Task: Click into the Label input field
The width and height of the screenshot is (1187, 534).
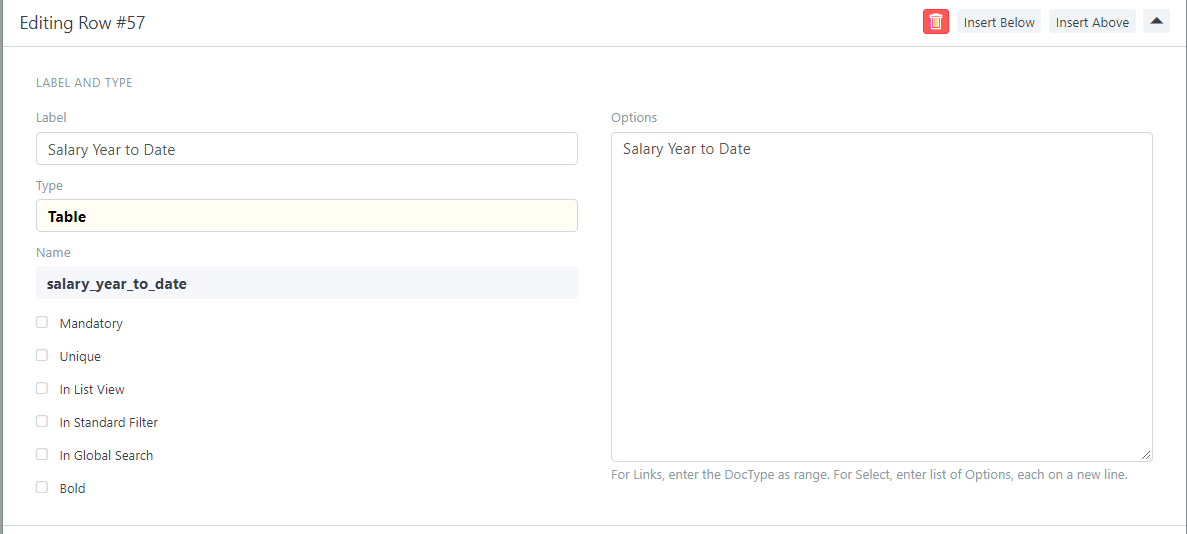Action: coord(306,149)
